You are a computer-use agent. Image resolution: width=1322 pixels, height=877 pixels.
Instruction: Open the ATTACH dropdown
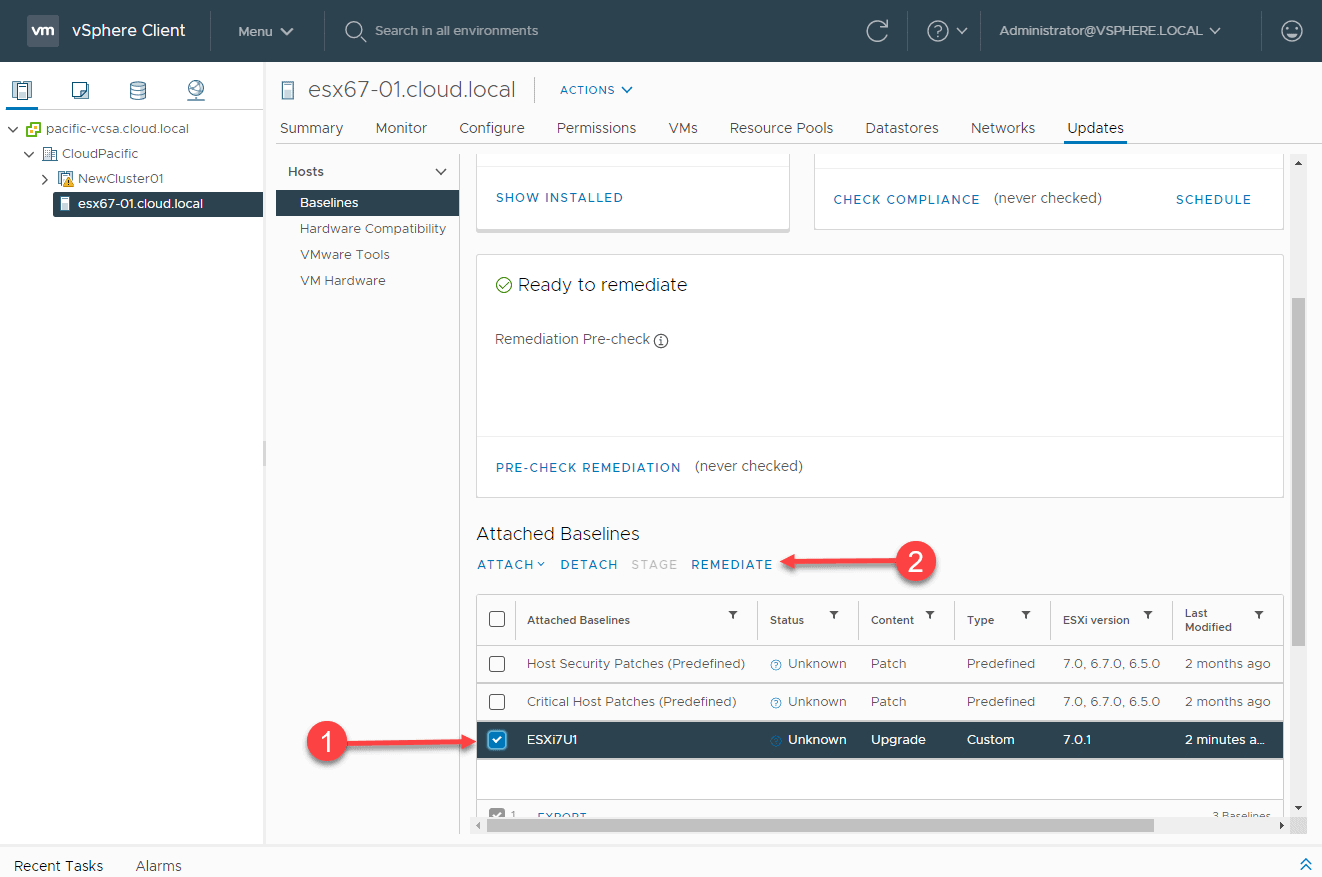click(x=511, y=565)
